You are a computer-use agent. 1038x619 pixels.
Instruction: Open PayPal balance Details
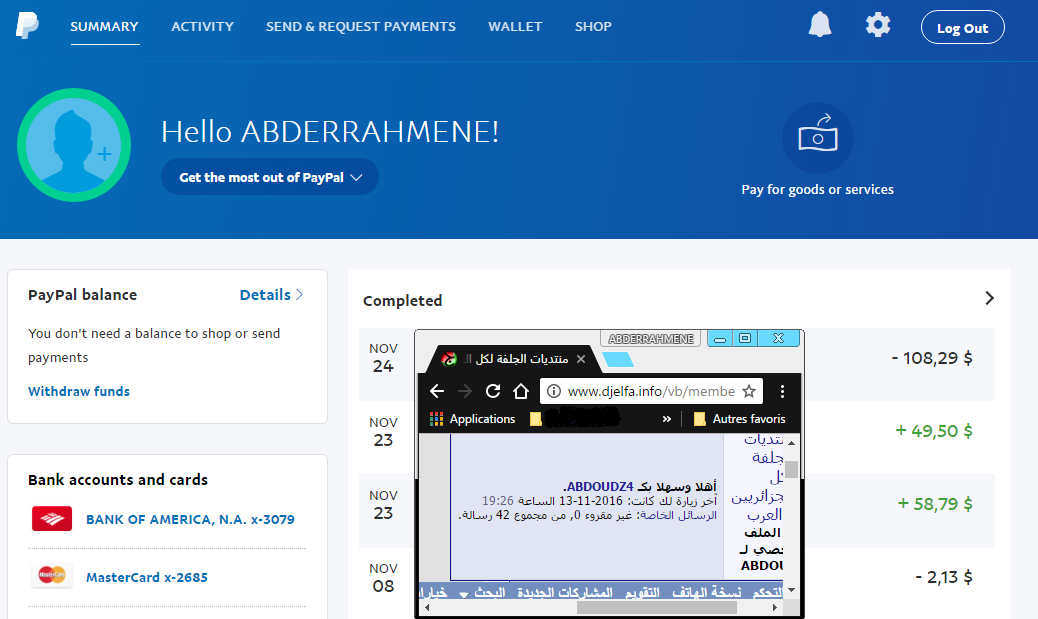click(x=271, y=295)
